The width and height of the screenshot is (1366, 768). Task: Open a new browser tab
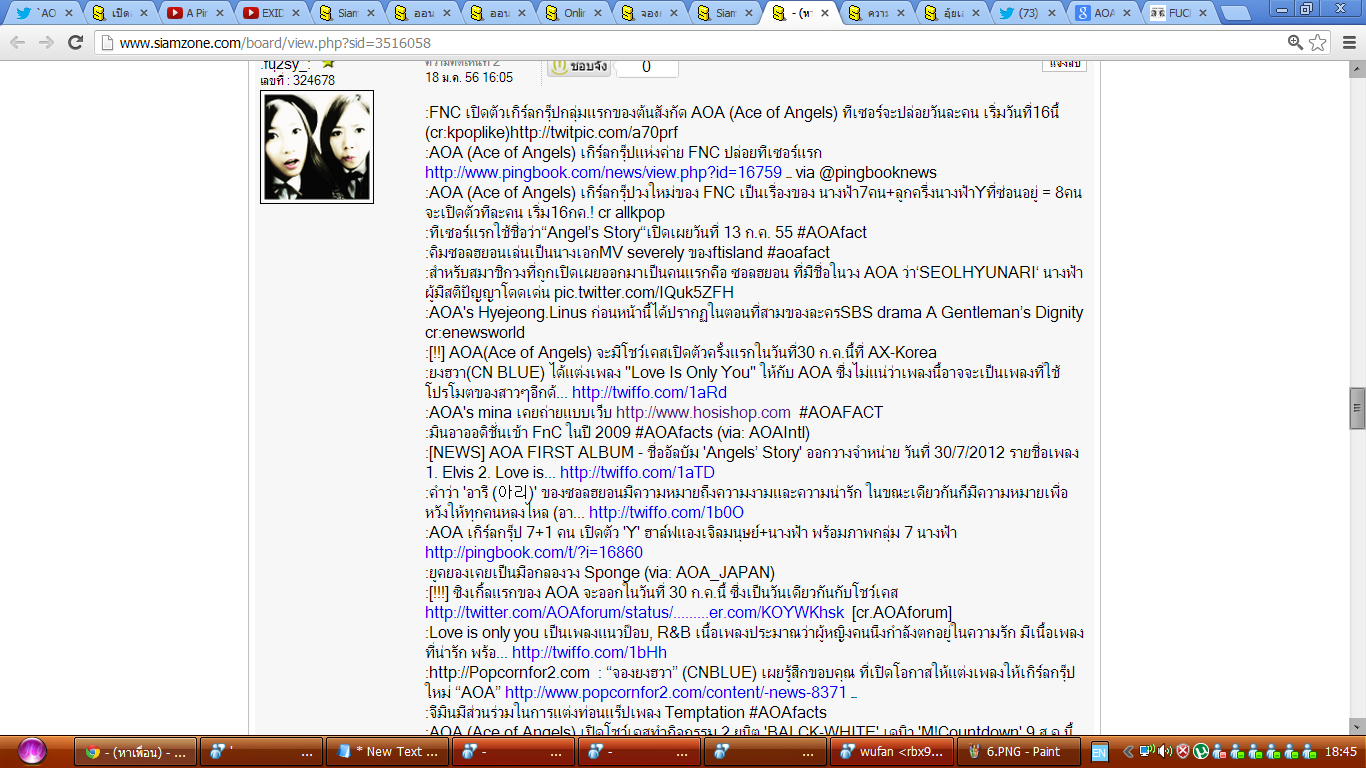click(1235, 14)
